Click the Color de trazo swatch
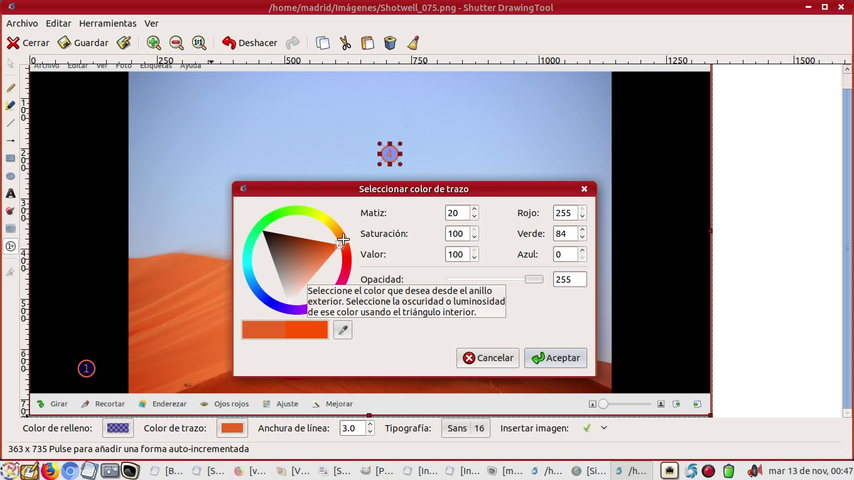Viewport: 854px width, 480px height. (x=232, y=428)
